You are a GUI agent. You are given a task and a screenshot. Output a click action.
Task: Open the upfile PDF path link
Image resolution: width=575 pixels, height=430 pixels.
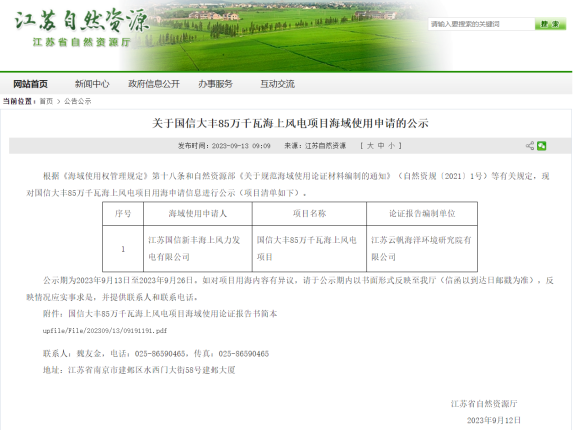[105, 331]
